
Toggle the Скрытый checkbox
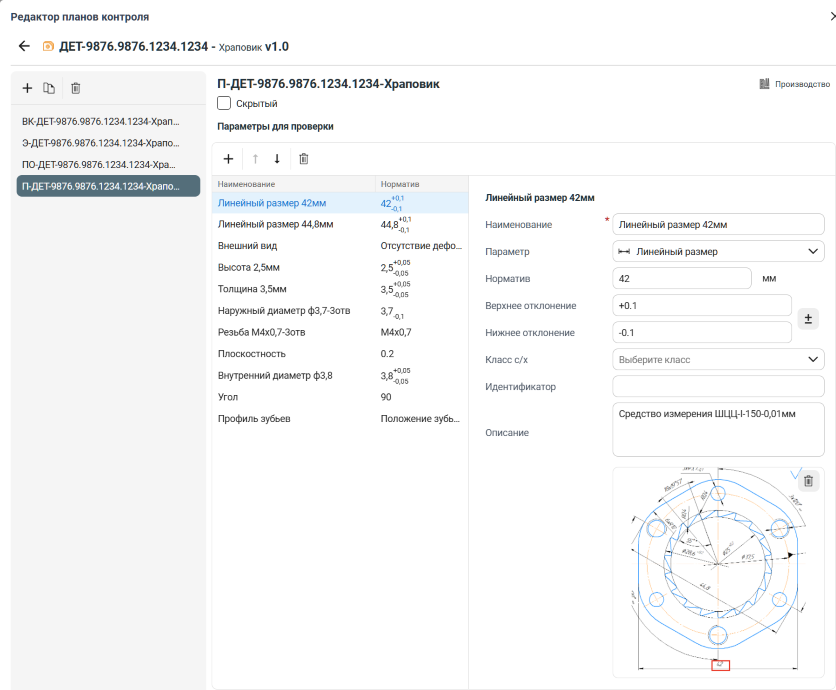click(x=225, y=103)
